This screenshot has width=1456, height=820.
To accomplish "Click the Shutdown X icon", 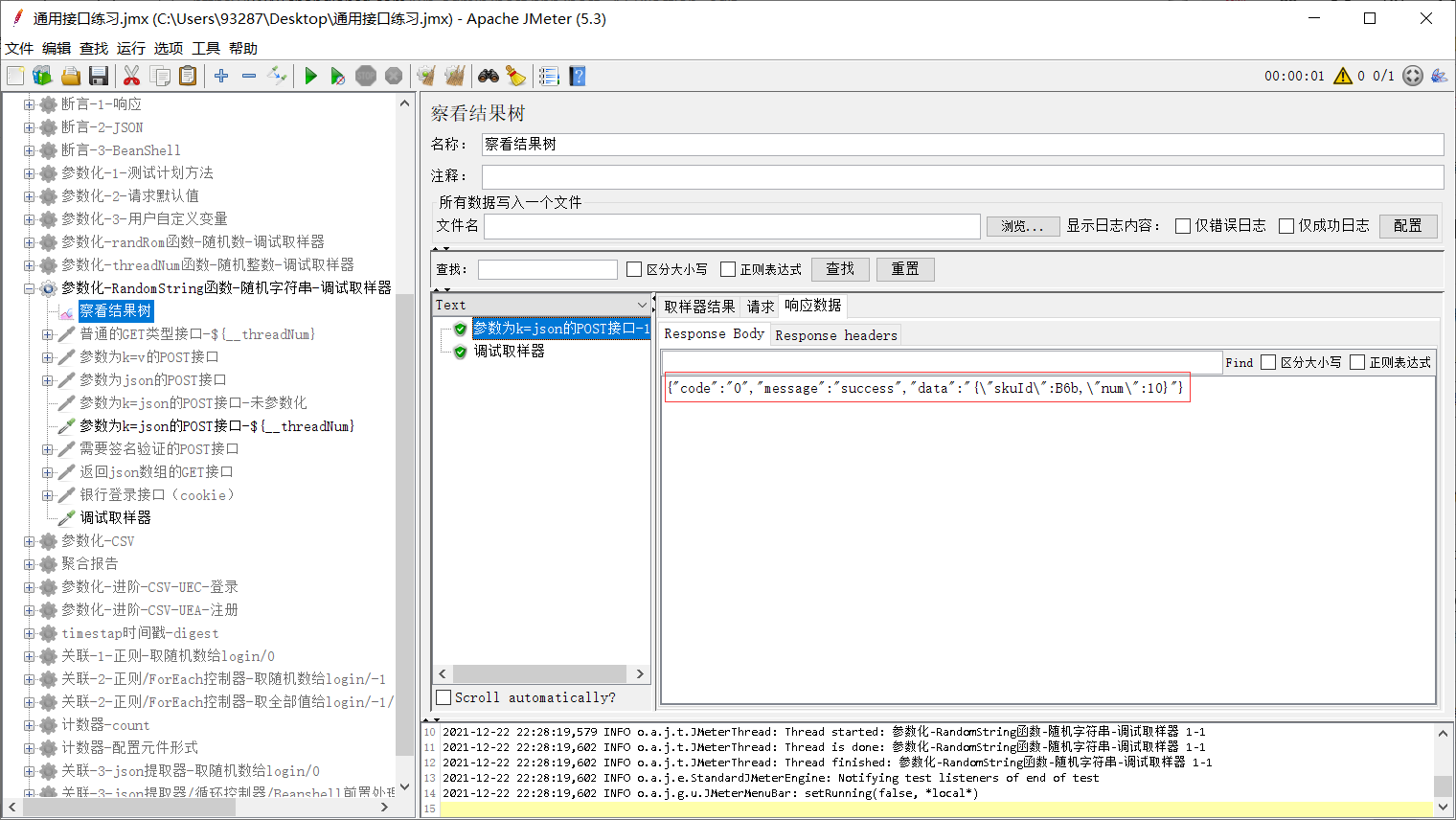I will pyautogui.click(x=394, y=76).
